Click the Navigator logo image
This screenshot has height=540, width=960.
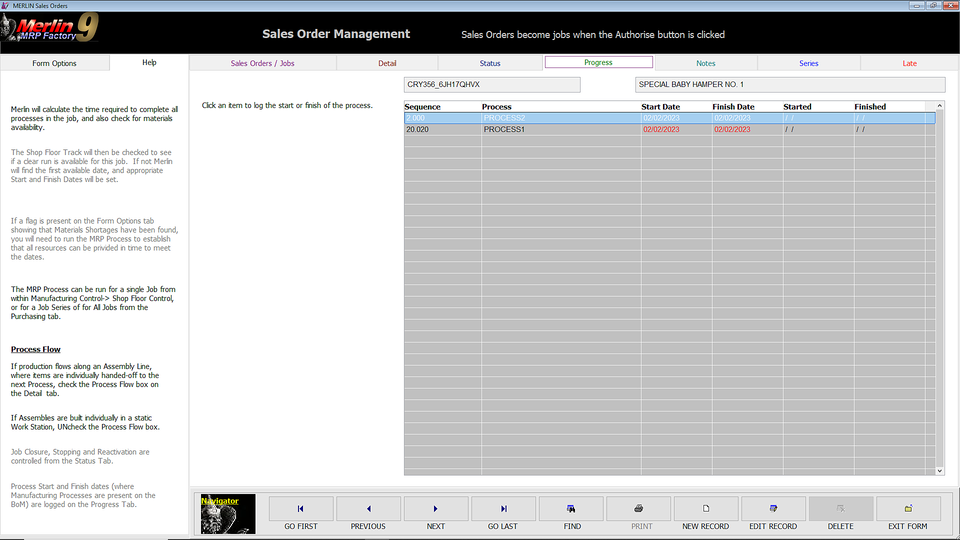click(228, 514)
